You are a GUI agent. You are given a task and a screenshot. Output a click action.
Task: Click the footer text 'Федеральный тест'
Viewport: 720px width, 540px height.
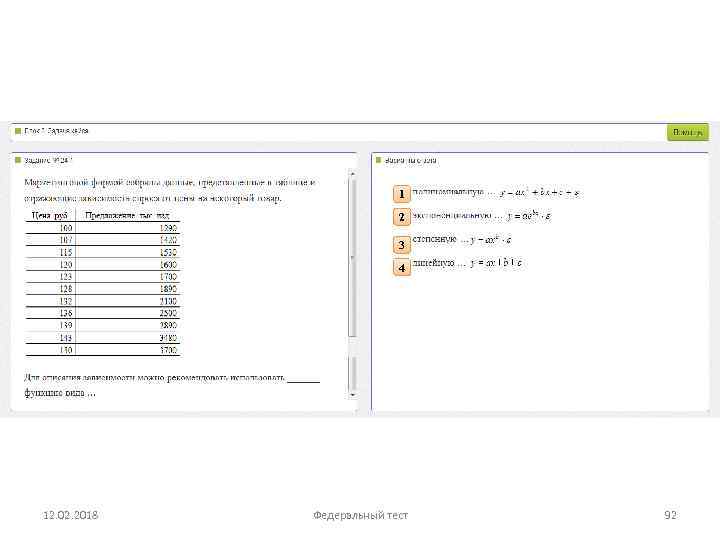tap(360, 515)
